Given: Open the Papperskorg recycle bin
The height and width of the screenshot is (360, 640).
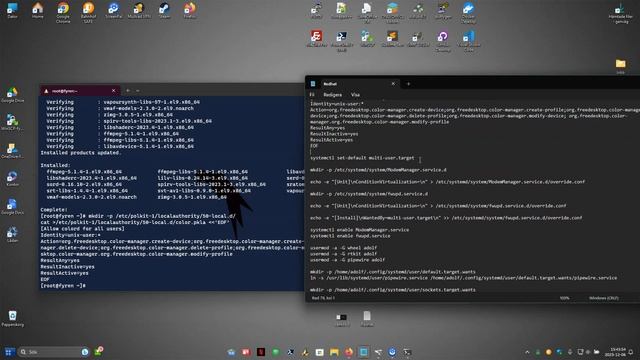Looking at the screenshot, I should [12, 318].
